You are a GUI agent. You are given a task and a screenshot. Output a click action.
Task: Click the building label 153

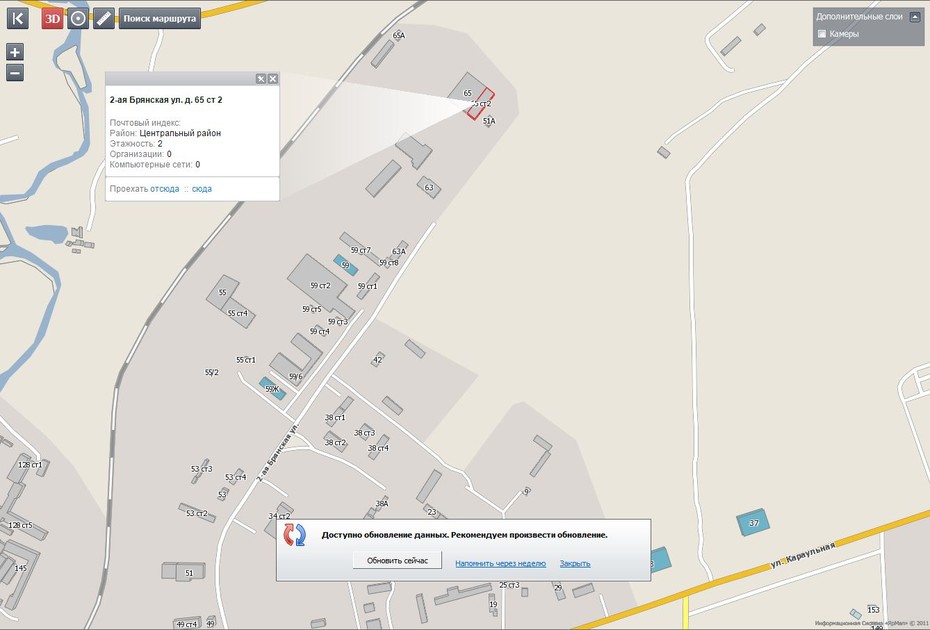click(874, 610)
